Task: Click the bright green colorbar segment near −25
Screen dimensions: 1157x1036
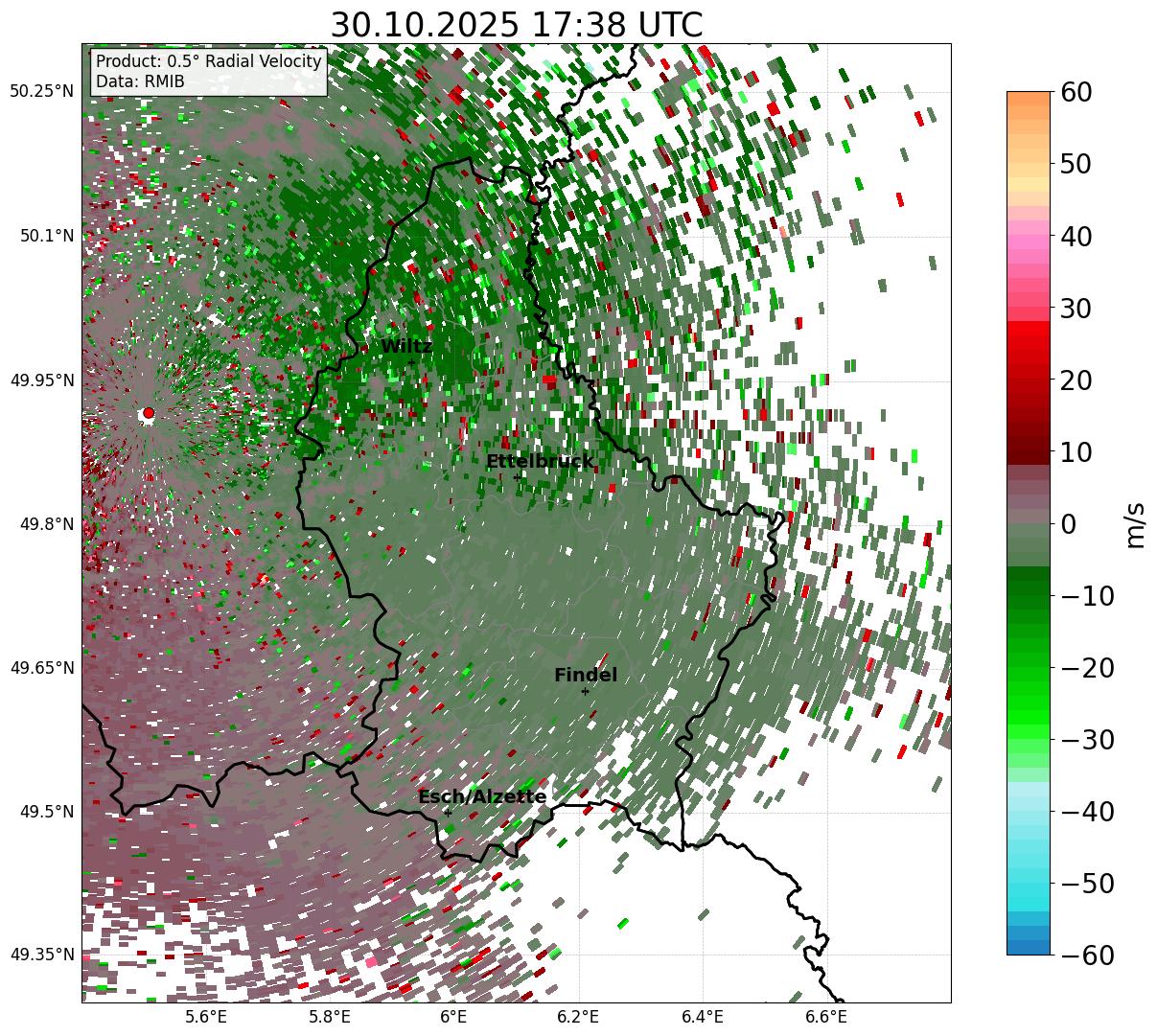Action: (1029, 704)
